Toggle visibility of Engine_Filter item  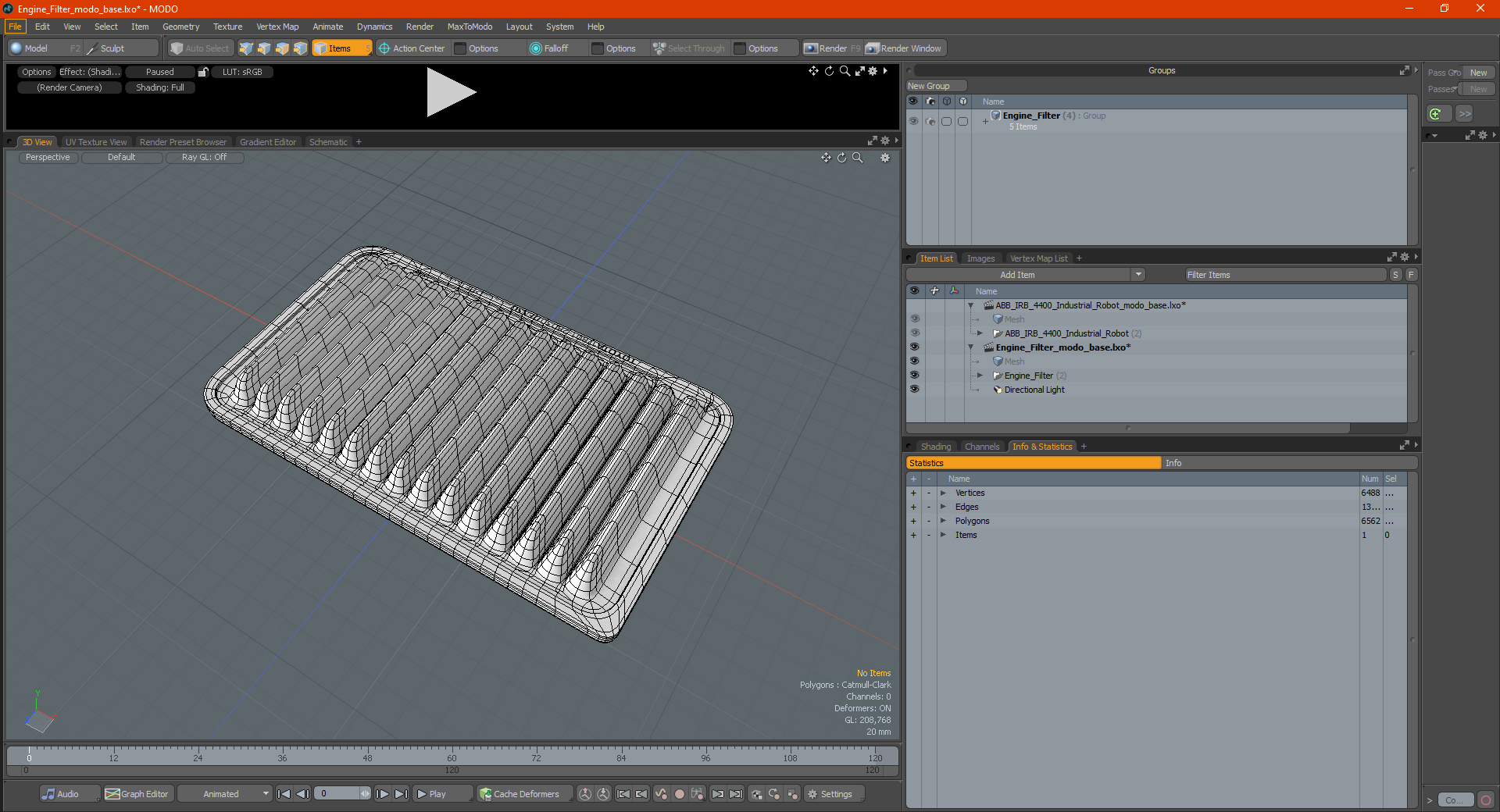[x=914, y=376]
